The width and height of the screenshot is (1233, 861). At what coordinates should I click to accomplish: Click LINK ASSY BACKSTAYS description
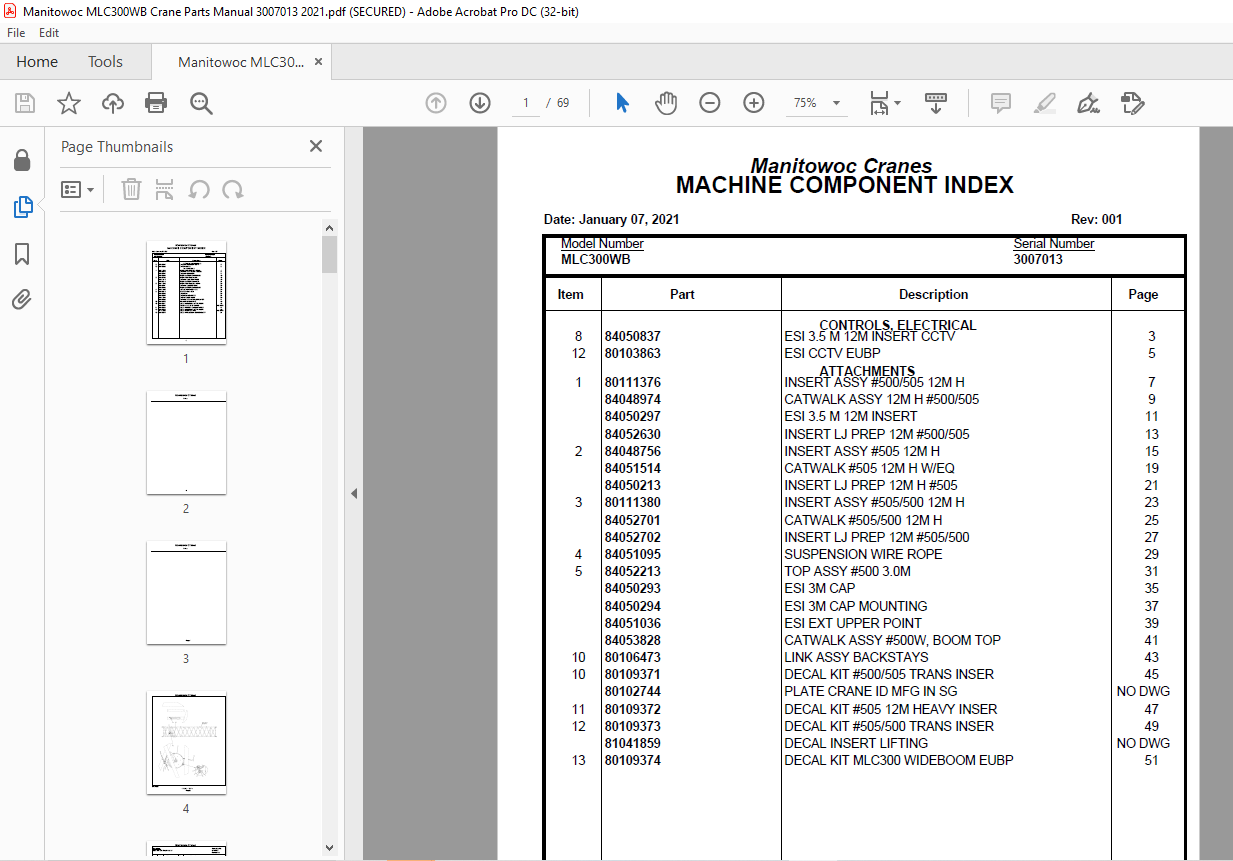click(856, 657)
